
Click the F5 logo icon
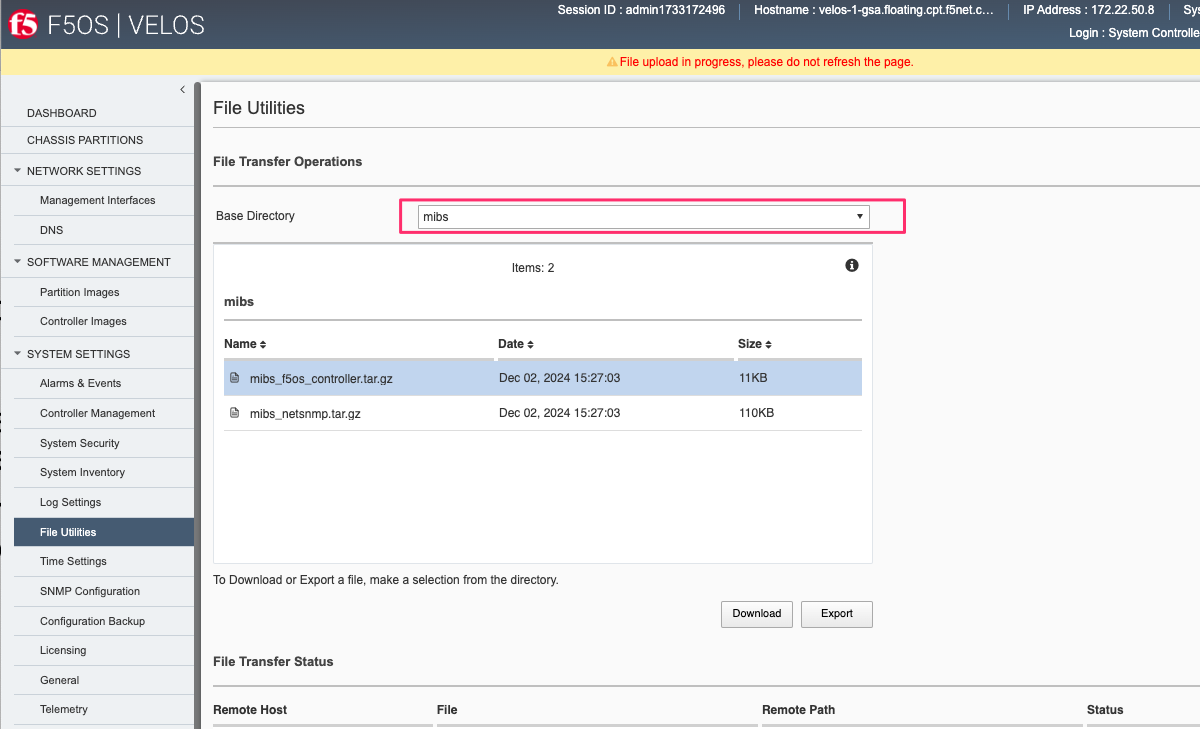(23, 25)
